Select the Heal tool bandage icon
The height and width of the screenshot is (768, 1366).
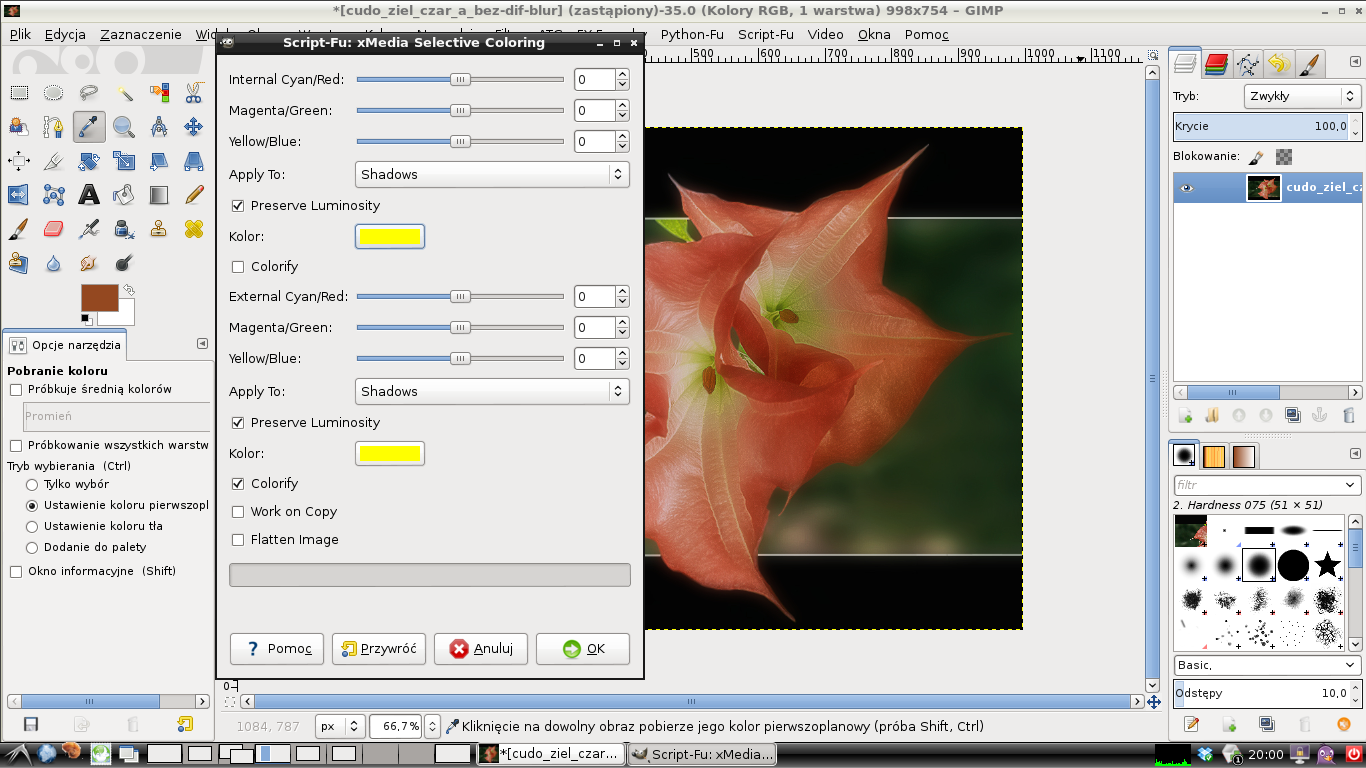click(x=194, y=229)
